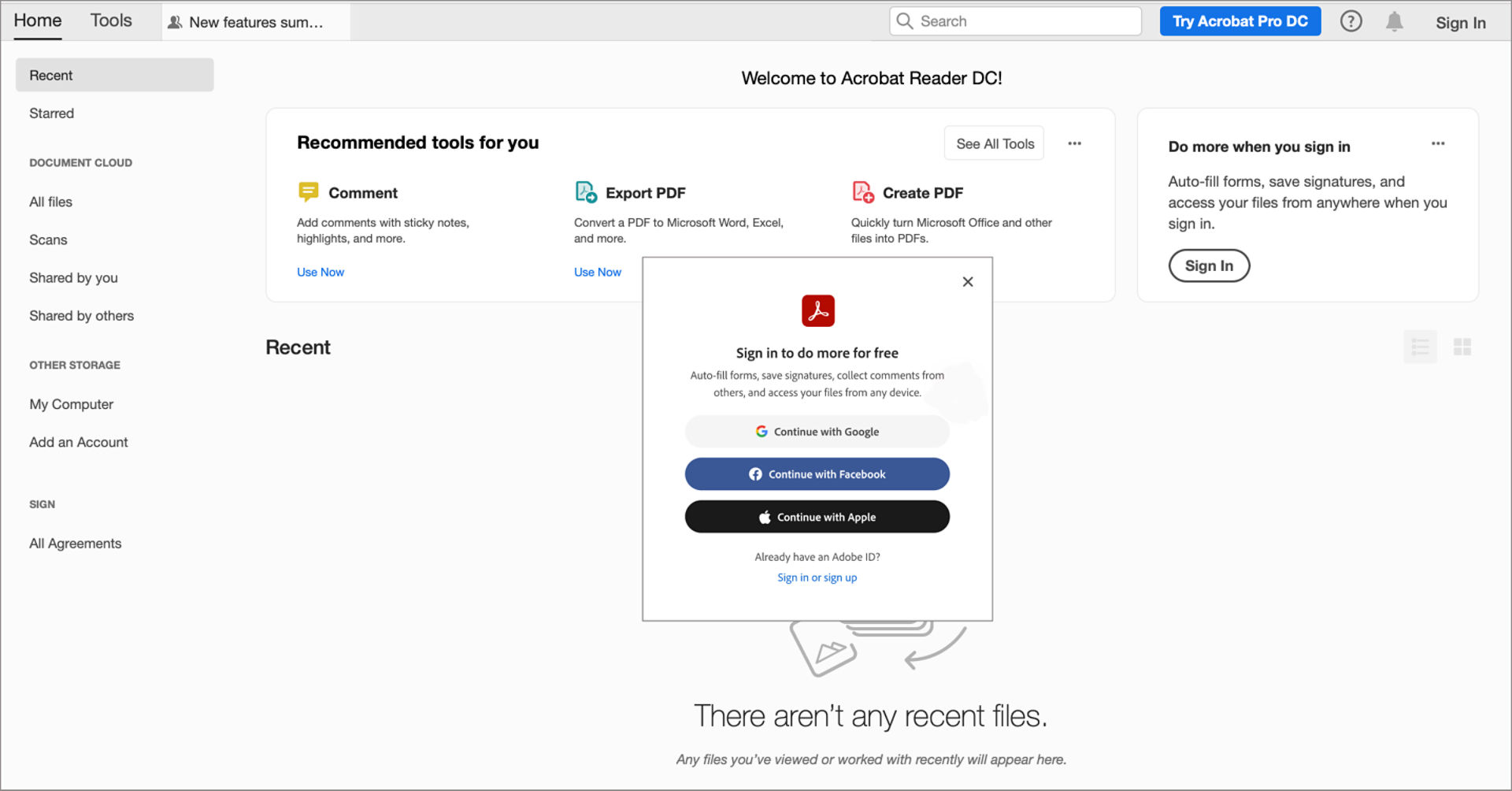This screenshot has width=1512, height=791.
Task: Switch Recent files to grid view
Action: click(1462, 347)
